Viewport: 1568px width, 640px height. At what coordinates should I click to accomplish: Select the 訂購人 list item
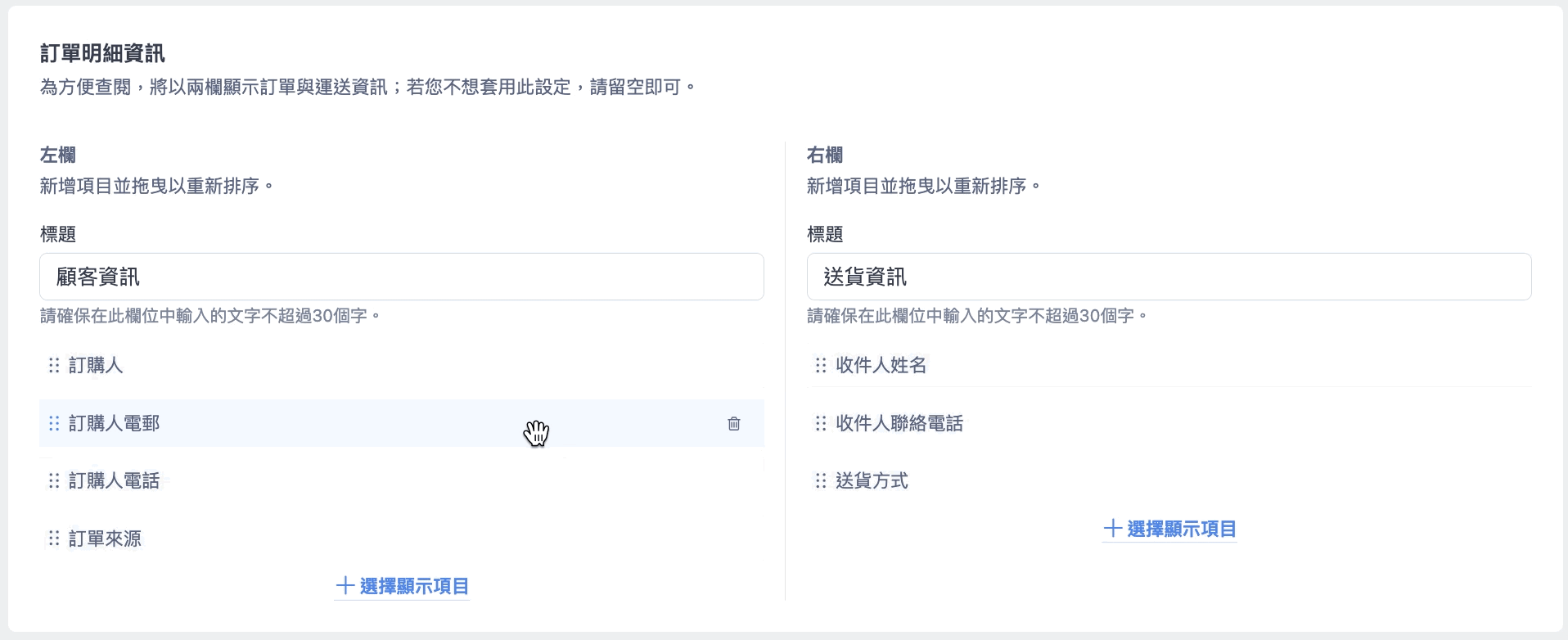402,365
